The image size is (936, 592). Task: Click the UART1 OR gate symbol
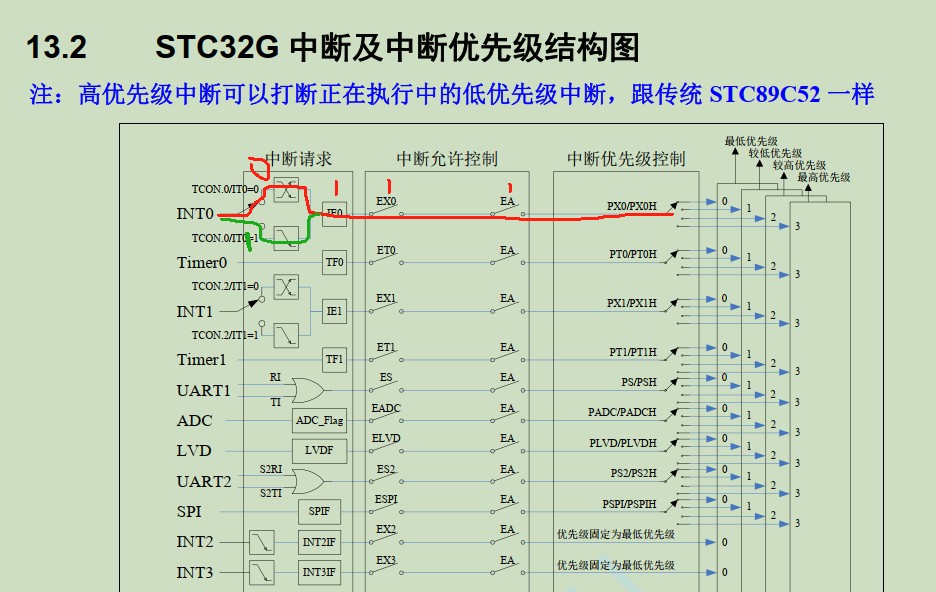tap(309, 390)
